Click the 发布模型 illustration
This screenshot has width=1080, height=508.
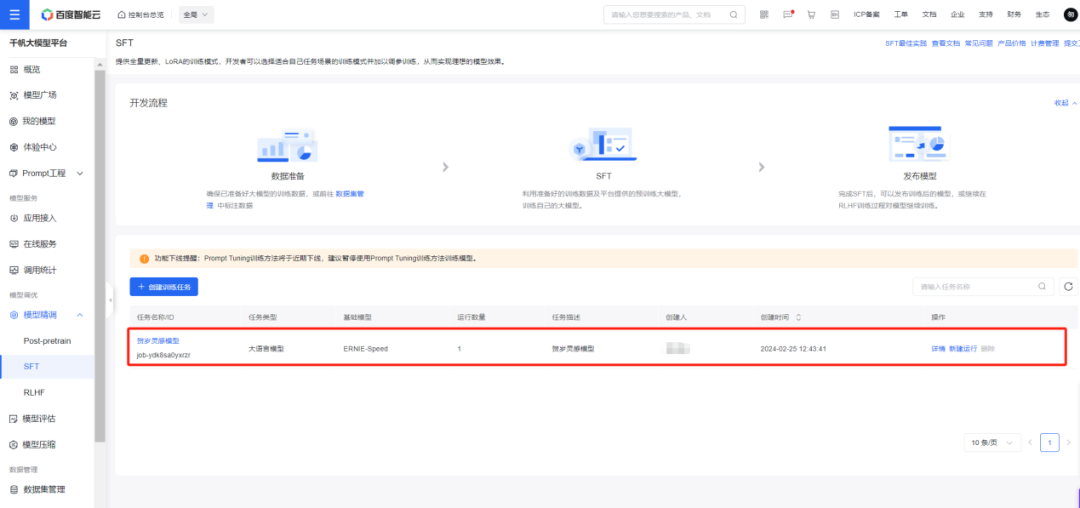coord(920,145)
